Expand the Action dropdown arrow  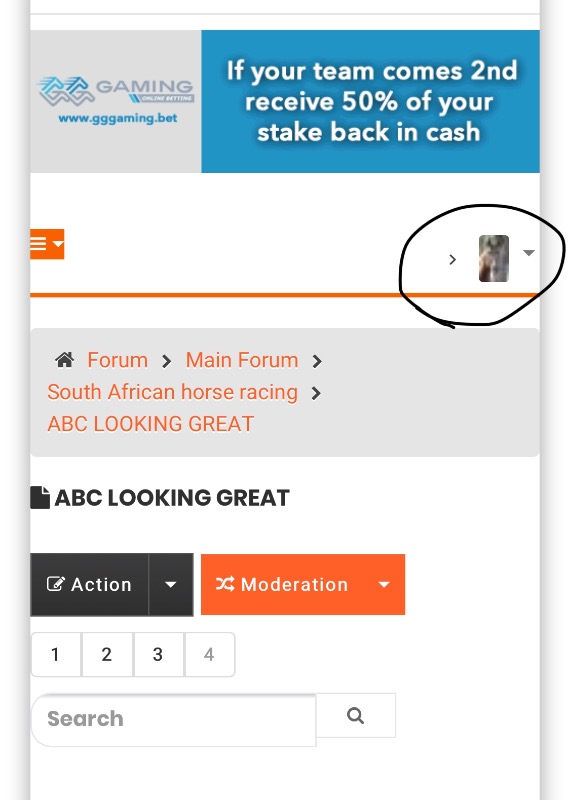(171, 584)
